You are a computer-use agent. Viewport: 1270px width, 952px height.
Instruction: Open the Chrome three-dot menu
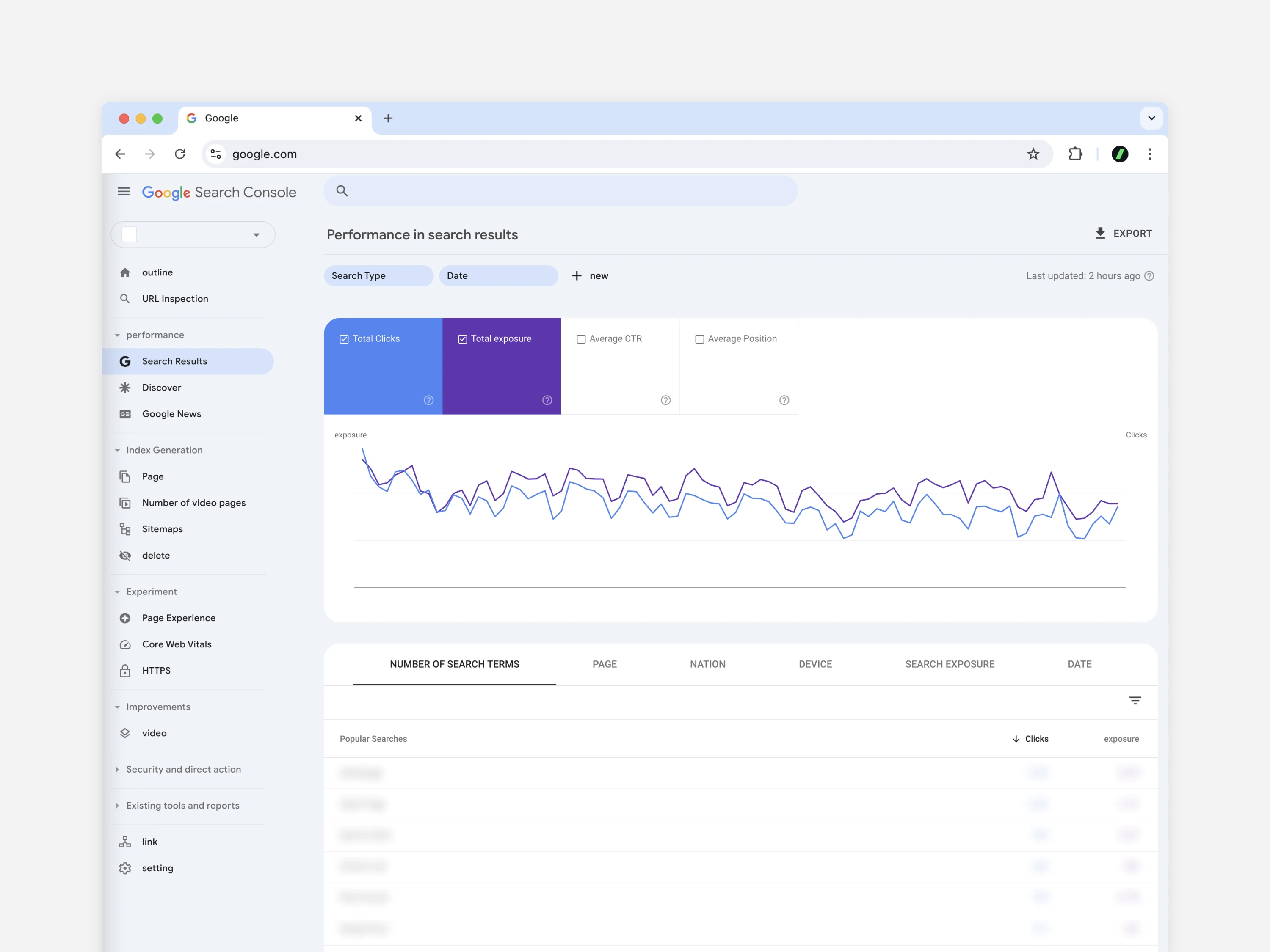1149,154
